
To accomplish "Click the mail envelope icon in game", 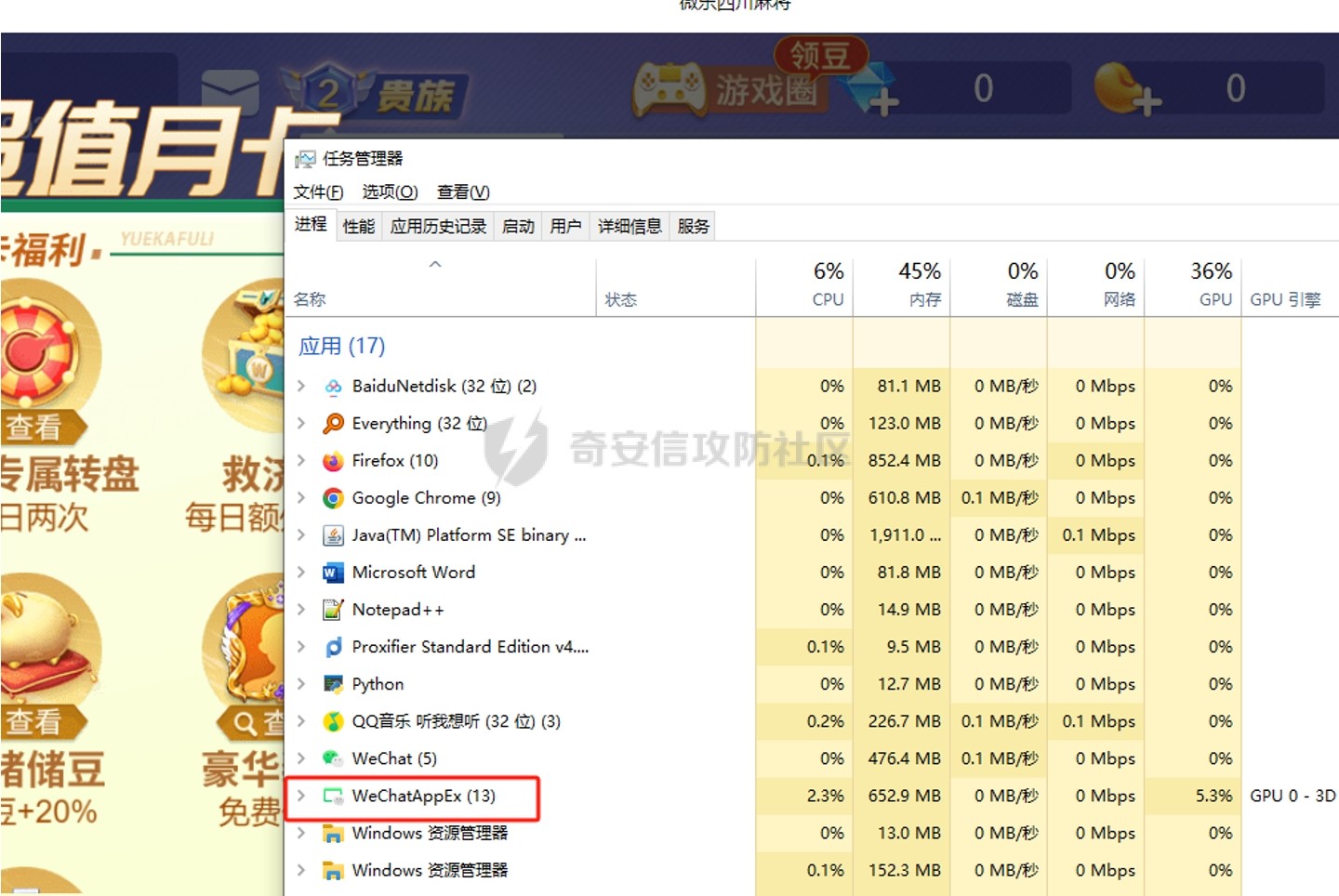I will coord(230,93).
